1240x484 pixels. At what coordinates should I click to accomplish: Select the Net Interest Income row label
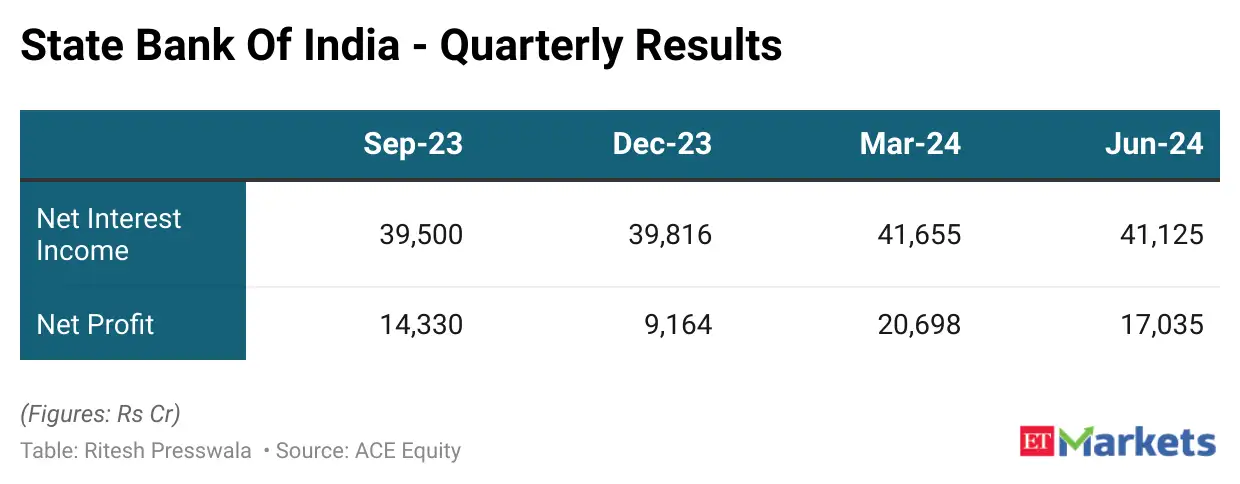(109, 234)
